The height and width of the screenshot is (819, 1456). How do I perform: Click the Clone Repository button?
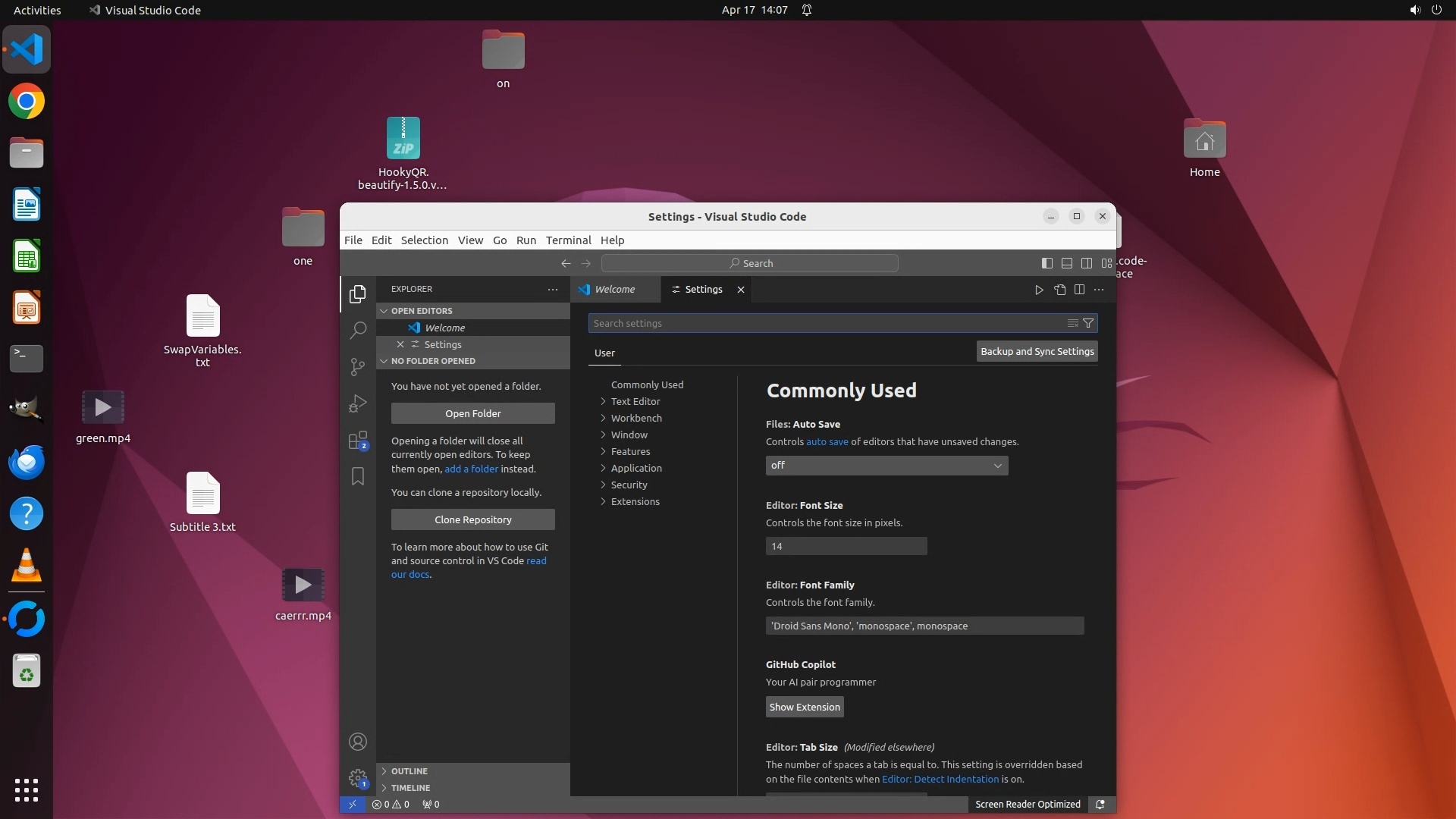(x=472, y=519)
